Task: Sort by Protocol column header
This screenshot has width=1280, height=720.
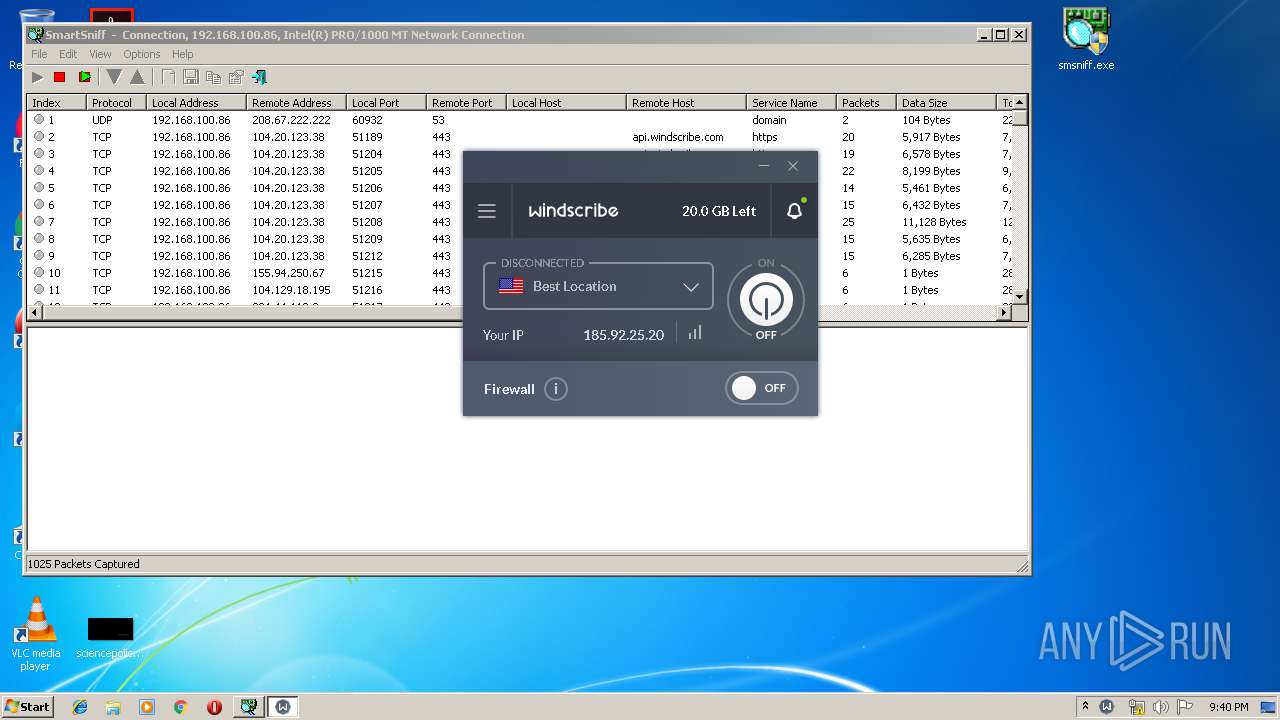Action: click(116, 102)
